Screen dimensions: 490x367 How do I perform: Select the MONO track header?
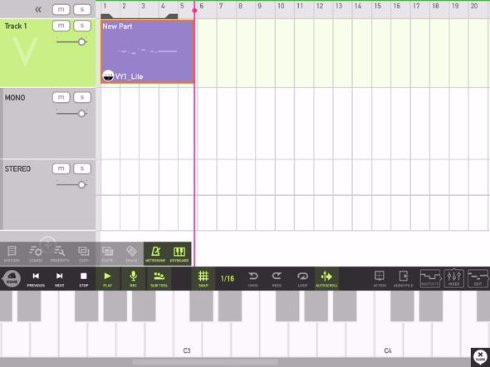pyautogui.click(x=48, y=123)
